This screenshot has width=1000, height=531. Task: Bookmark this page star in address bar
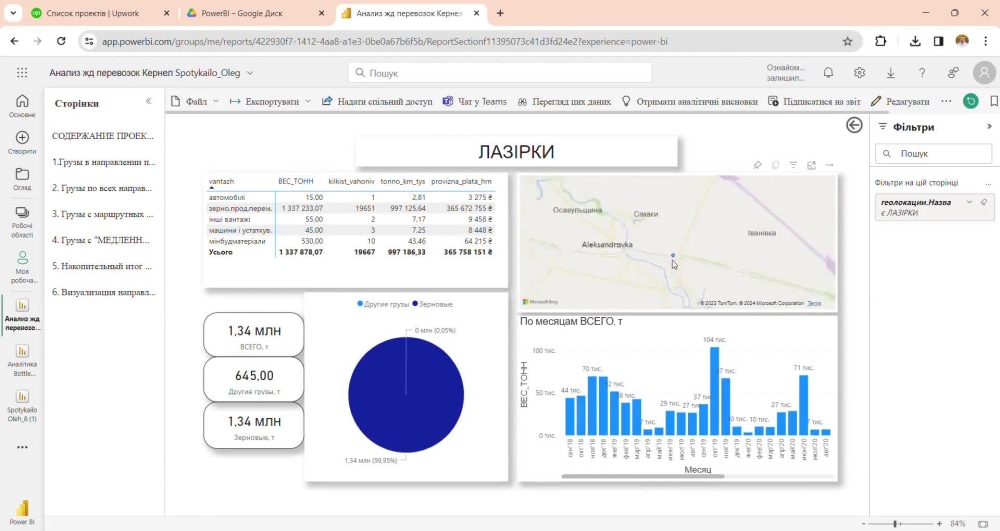click(847, 41)
